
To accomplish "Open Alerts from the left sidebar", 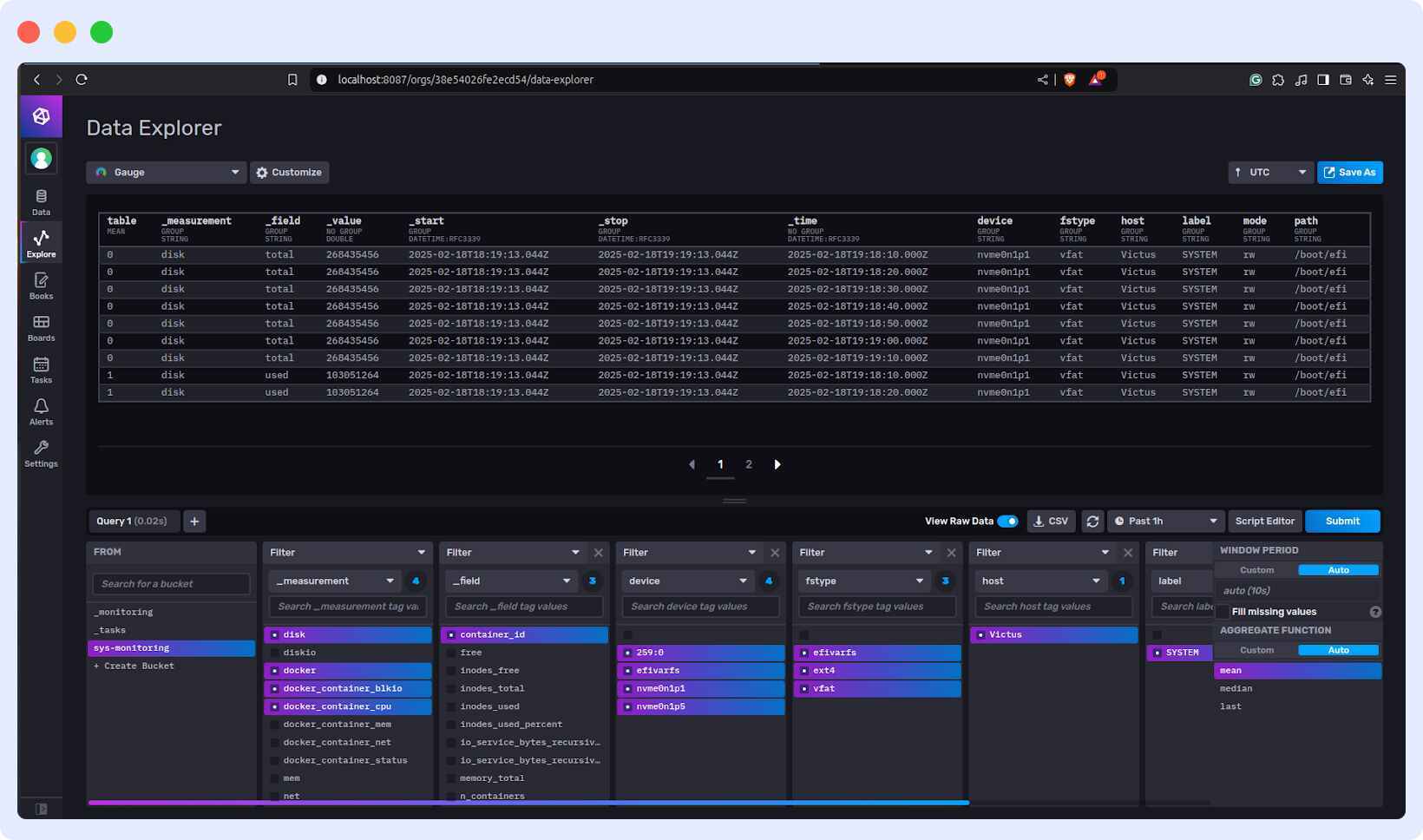I will pos(41,412).
